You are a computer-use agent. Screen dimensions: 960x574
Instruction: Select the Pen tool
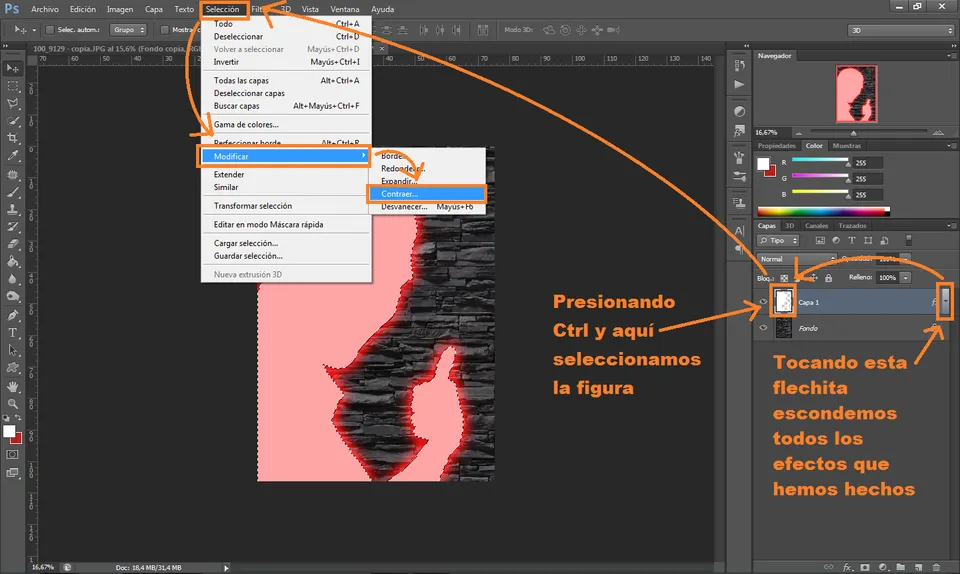(x=13, y=315)
